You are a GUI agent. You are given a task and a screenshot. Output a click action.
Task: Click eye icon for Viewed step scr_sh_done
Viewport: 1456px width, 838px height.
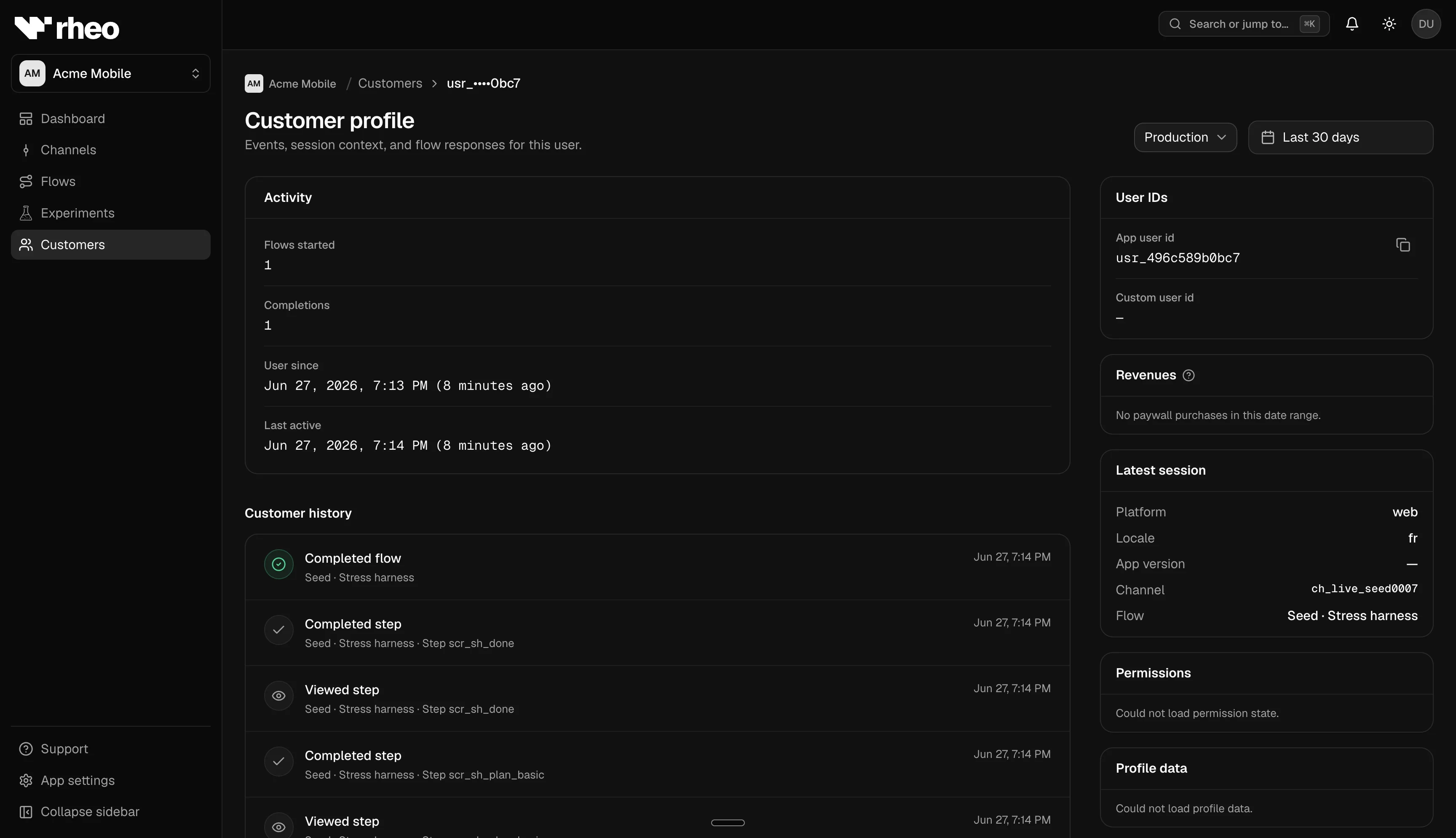coord(279,695)
